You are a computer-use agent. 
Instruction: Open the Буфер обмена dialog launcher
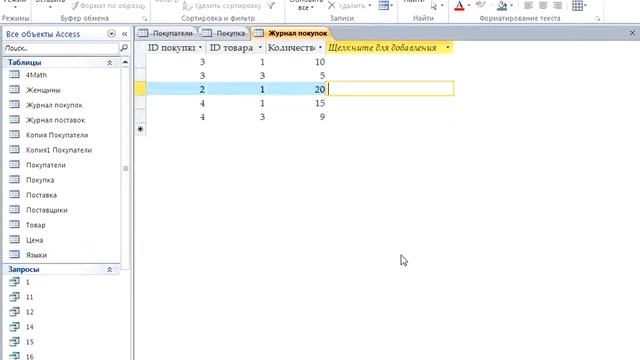[144, 19]
